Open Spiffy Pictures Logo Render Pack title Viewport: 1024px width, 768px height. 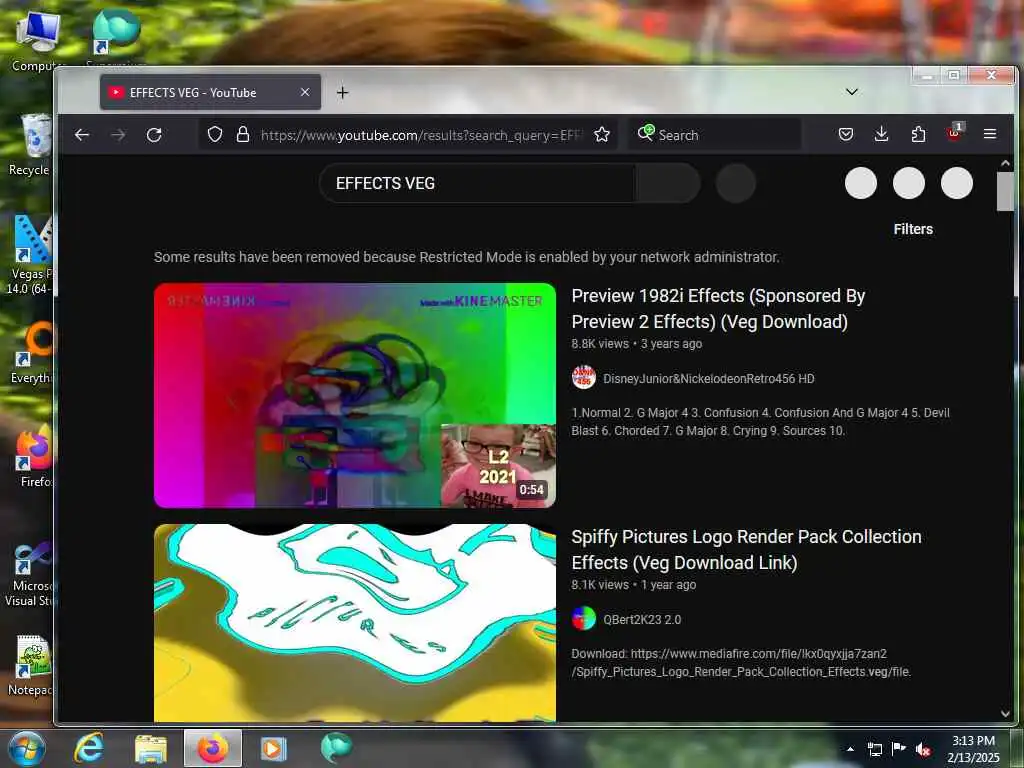pos(746,549)
